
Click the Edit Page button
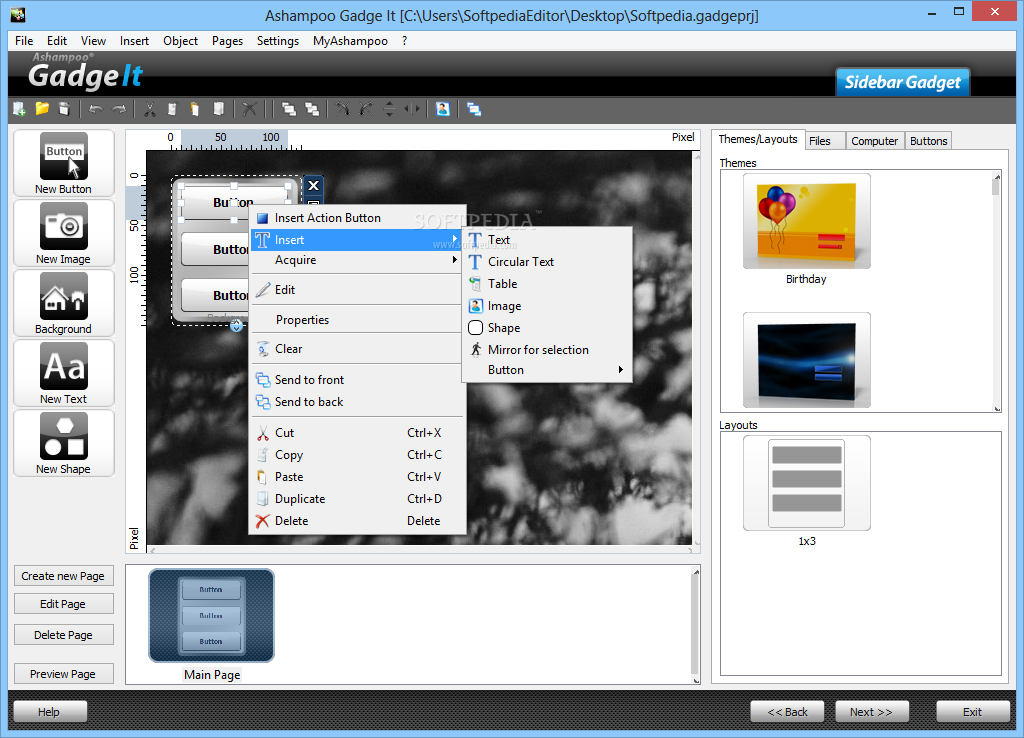63,604
